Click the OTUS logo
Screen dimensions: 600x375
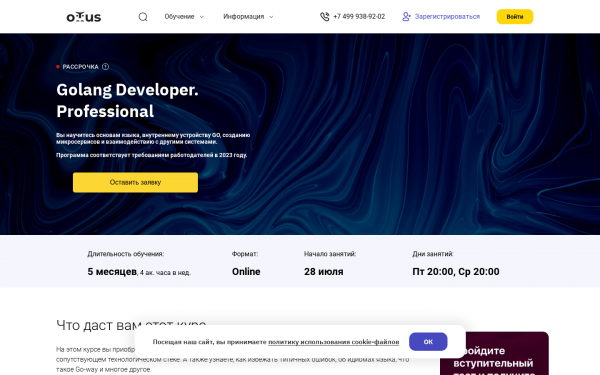[x=83, y=17]
